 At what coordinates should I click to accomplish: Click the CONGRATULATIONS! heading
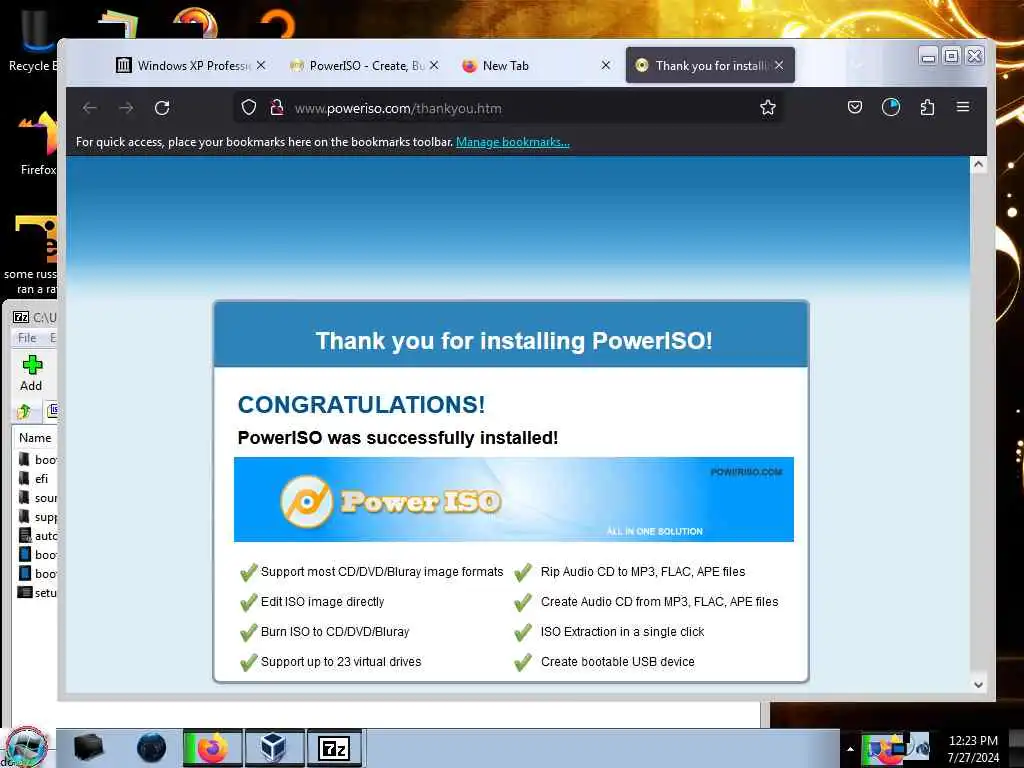pos(361,405)
